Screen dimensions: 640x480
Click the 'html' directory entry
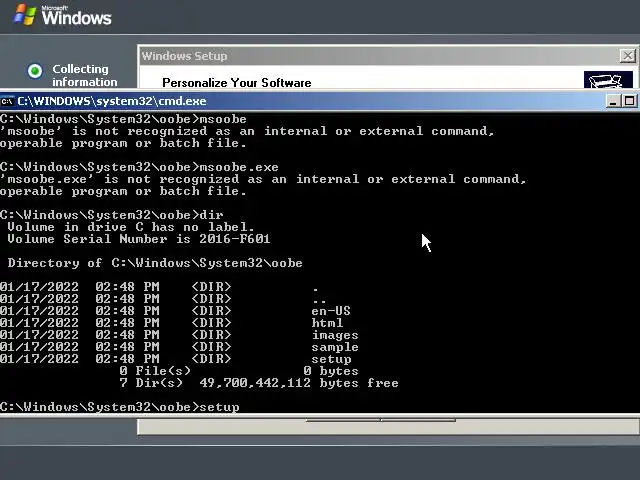coord(327,323)
